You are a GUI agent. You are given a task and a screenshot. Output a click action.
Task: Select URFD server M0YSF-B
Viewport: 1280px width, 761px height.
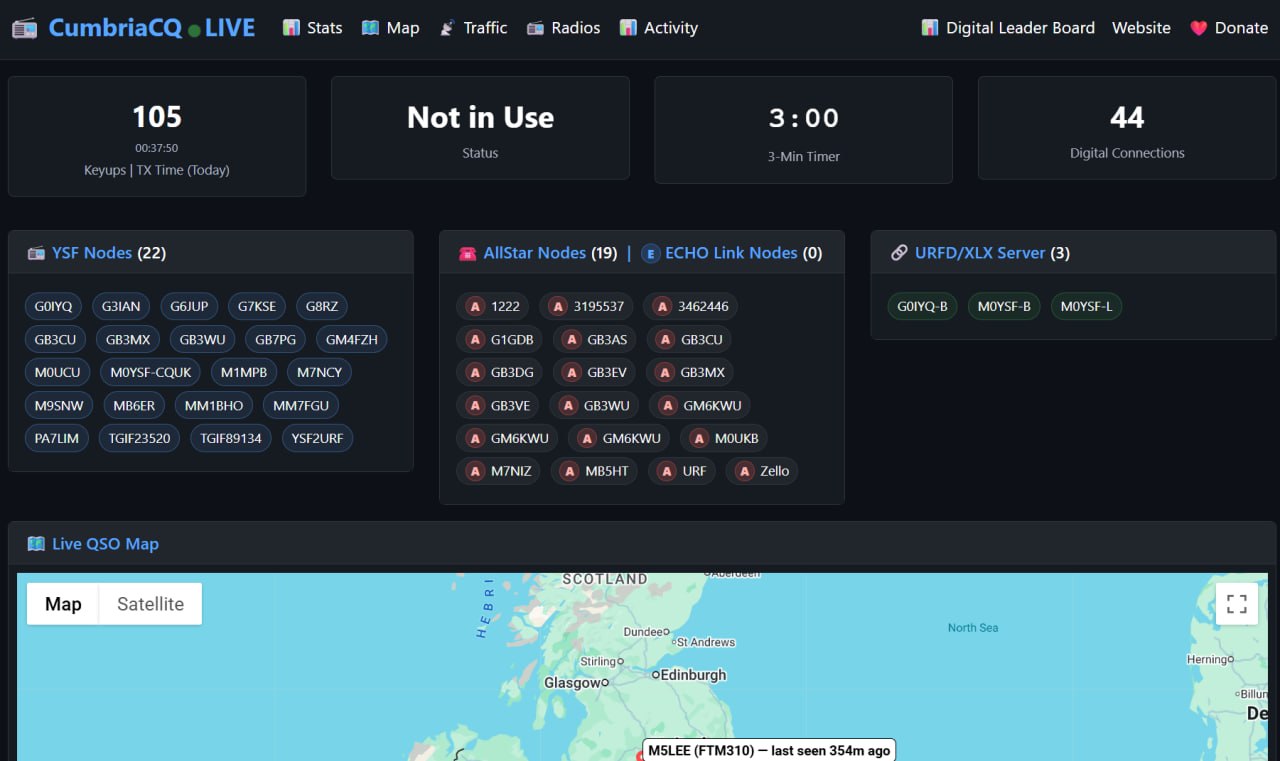coord(1004,306)
